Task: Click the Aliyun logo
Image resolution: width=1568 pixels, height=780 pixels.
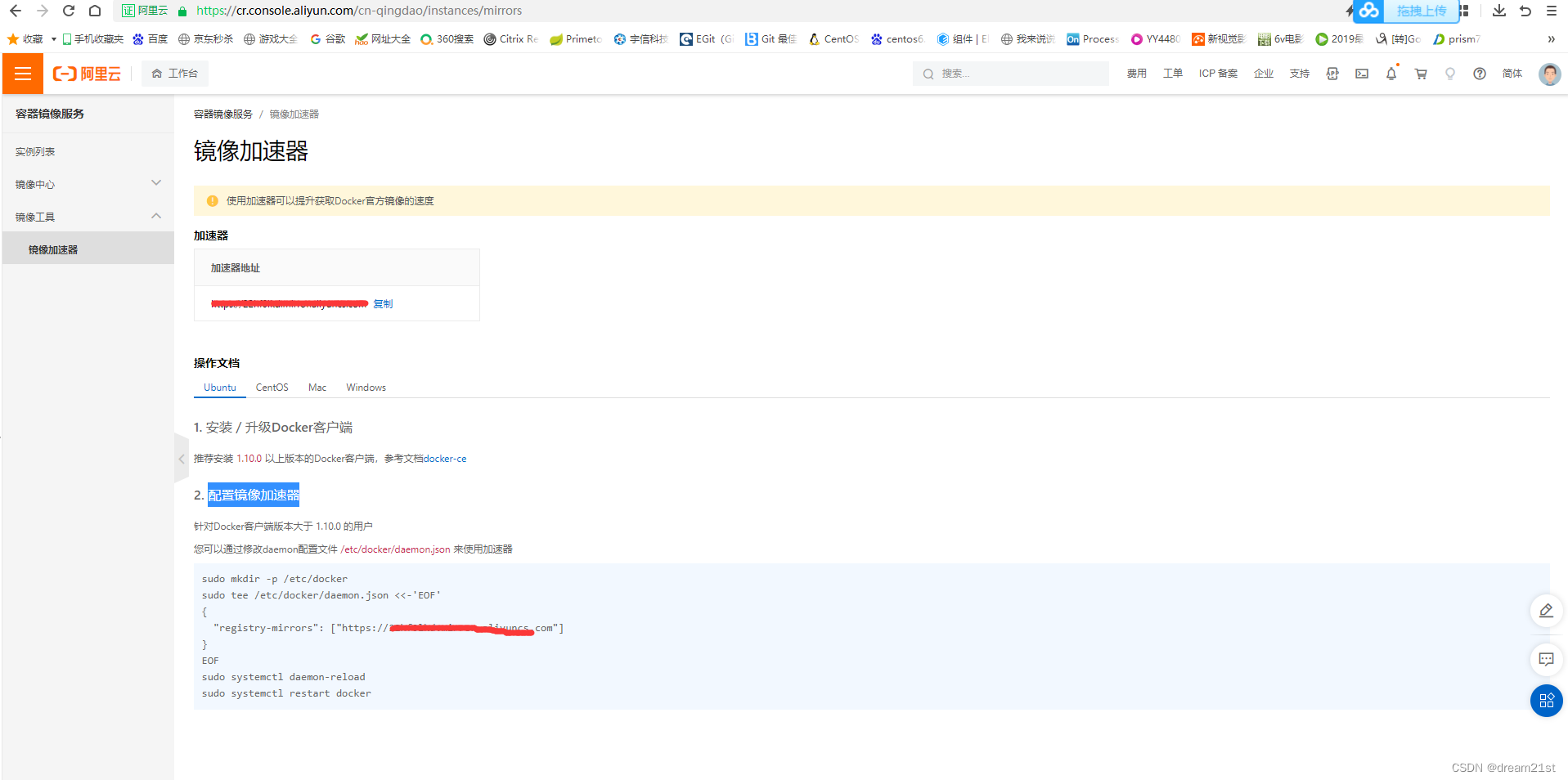Action: coord(87,74)
